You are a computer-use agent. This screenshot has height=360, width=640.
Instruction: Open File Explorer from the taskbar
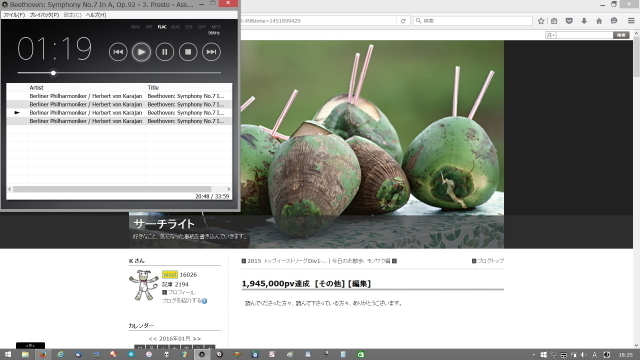(x=25, y=354)
